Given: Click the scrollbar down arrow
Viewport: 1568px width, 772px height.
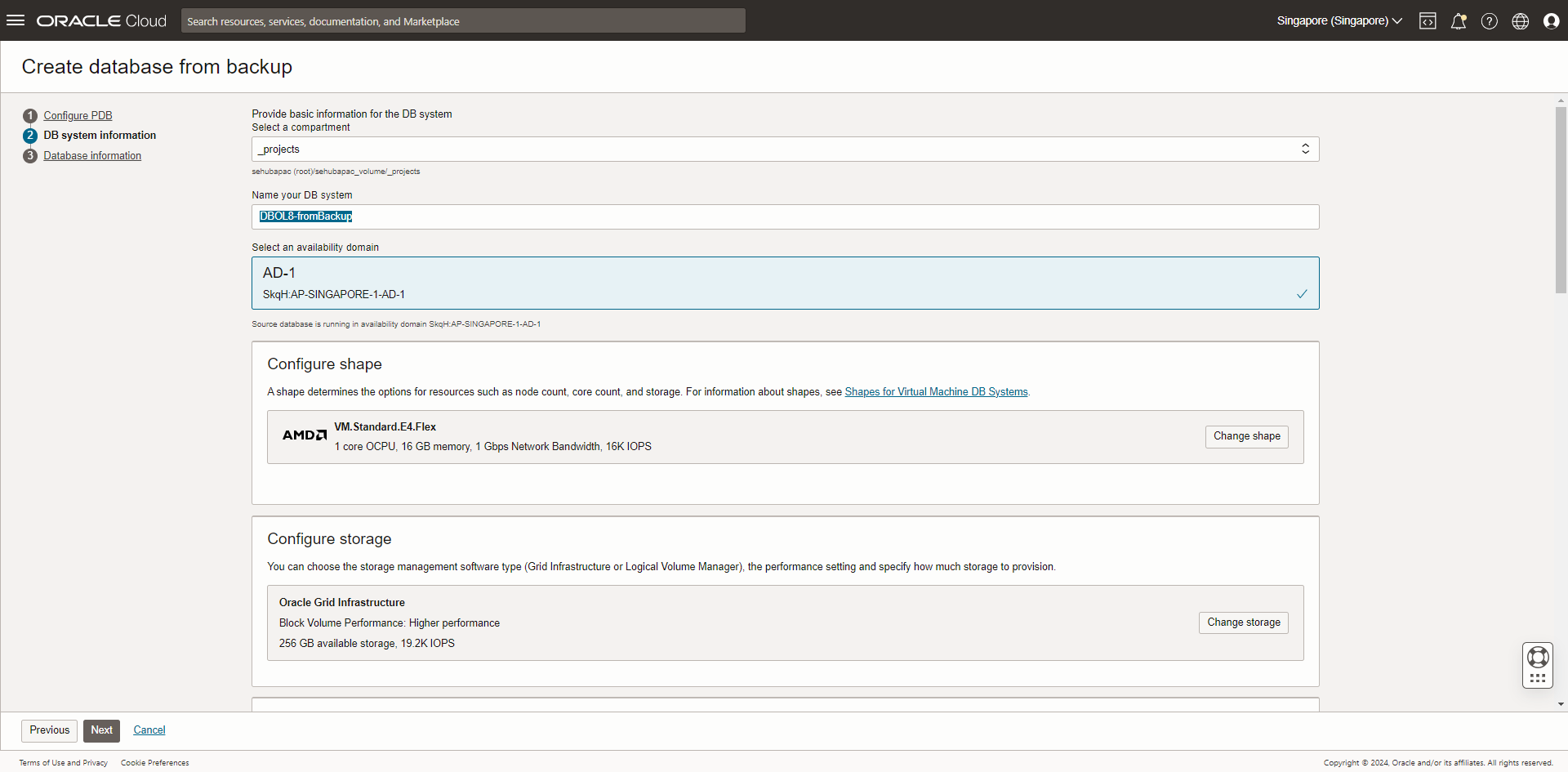Looking at the screenshot, I should pos(1561,704).
